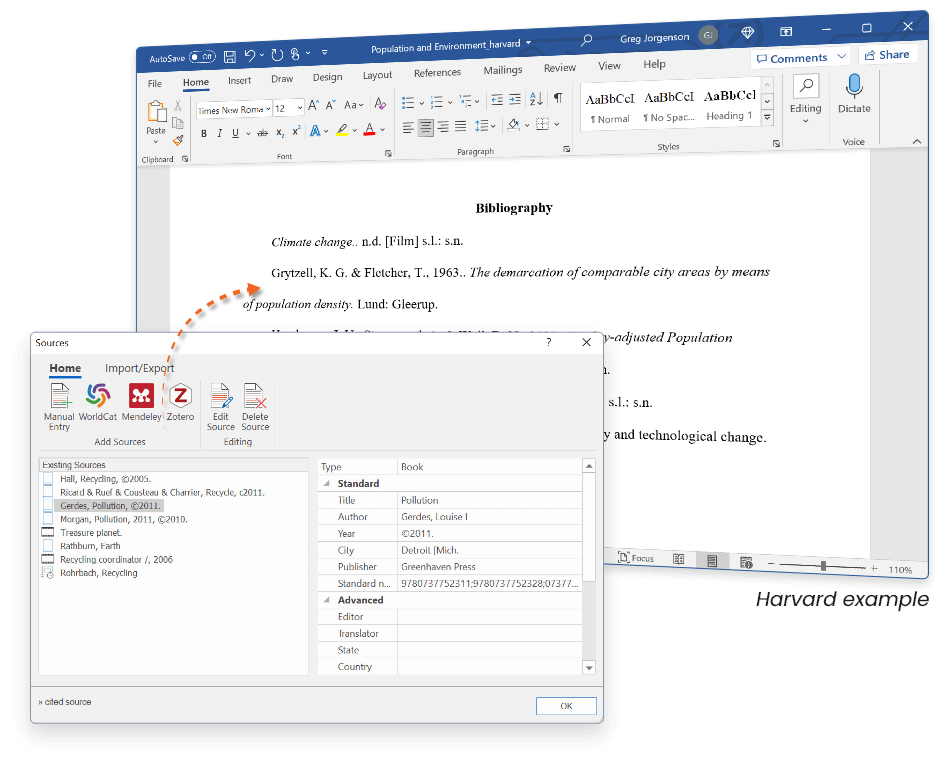The image size is (944, 764).
Task: Click the Paste clipboard icon
Action: click(x=156, y=112)
